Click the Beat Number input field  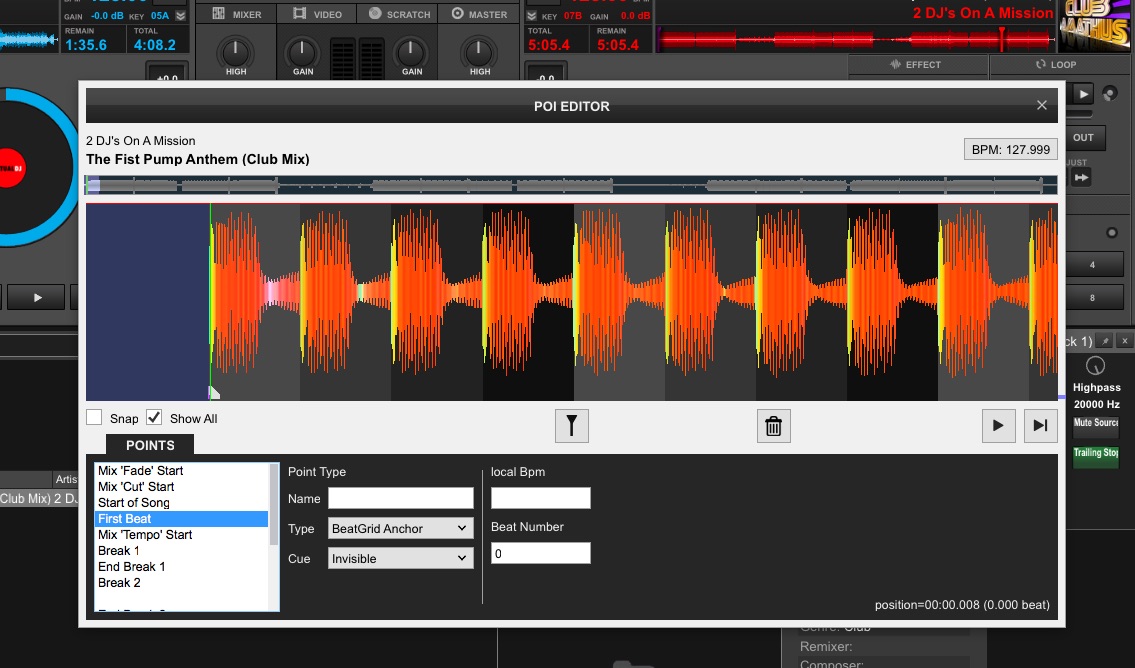point(541,553)
